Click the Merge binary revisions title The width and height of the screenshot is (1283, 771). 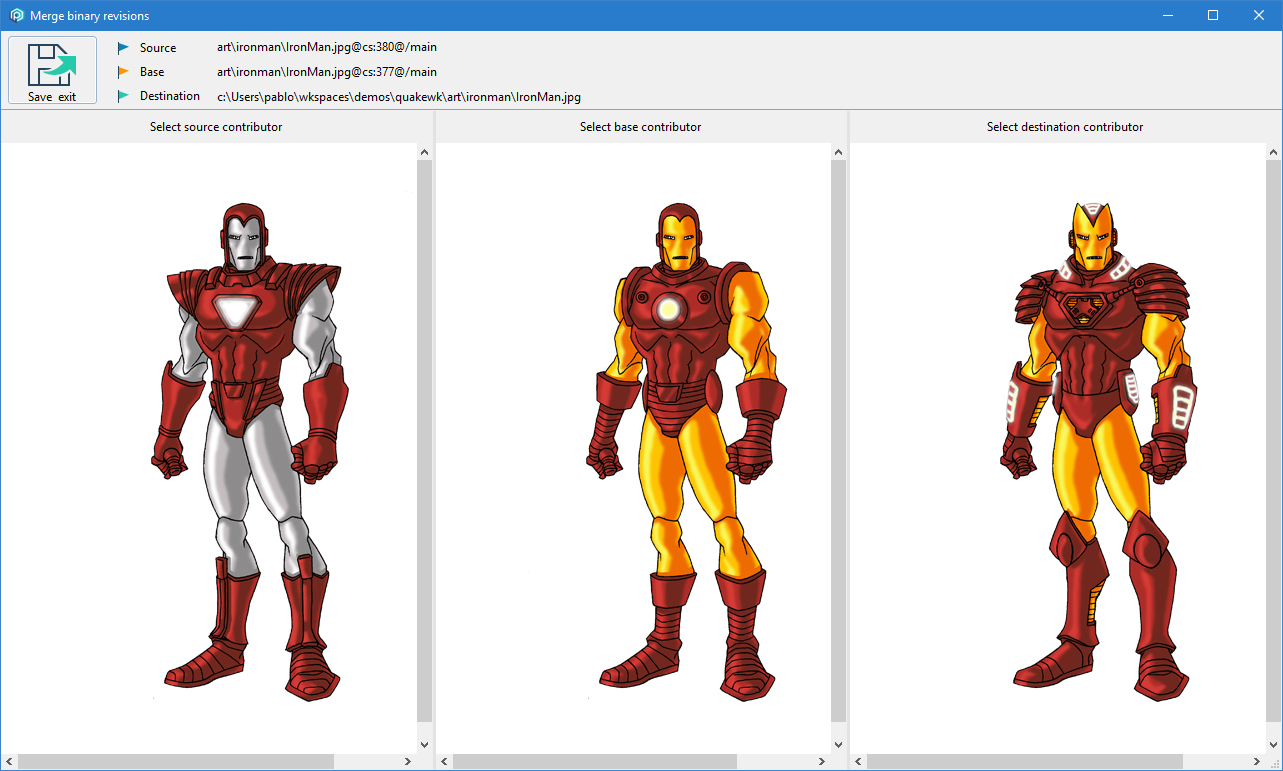coord(90,16)
